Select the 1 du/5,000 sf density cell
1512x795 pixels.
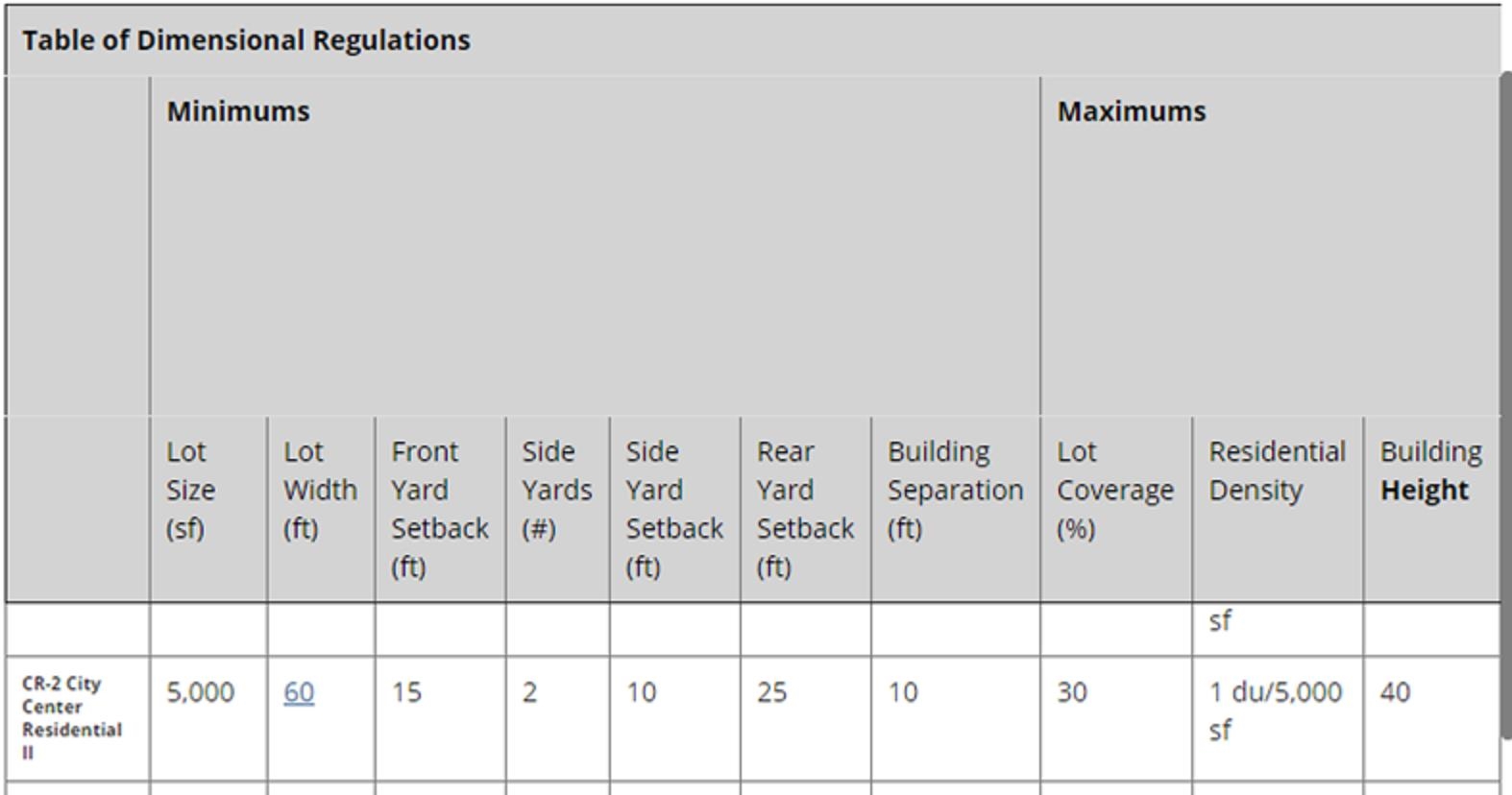point(1275,711)
